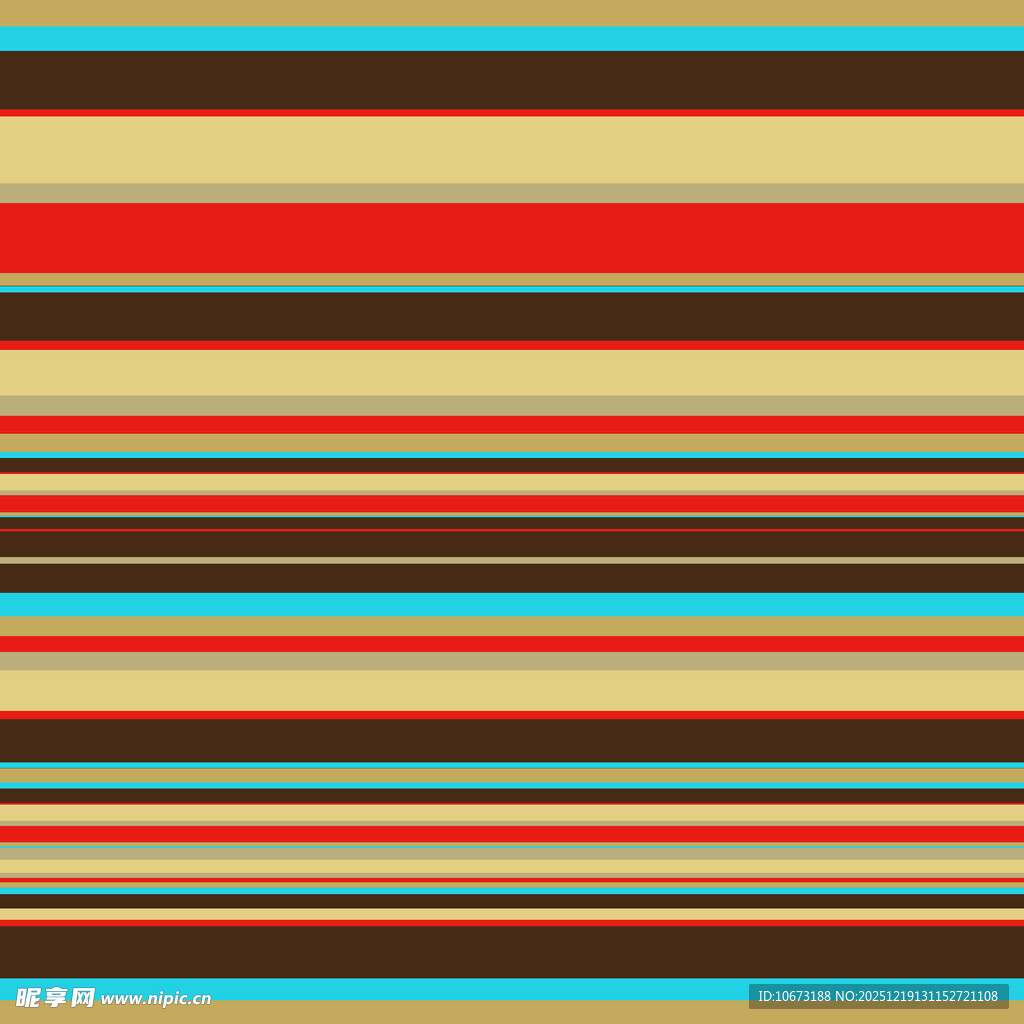
Task: Click the gold stripe directly below the widest red band
Action: click(x=512, y=279)
